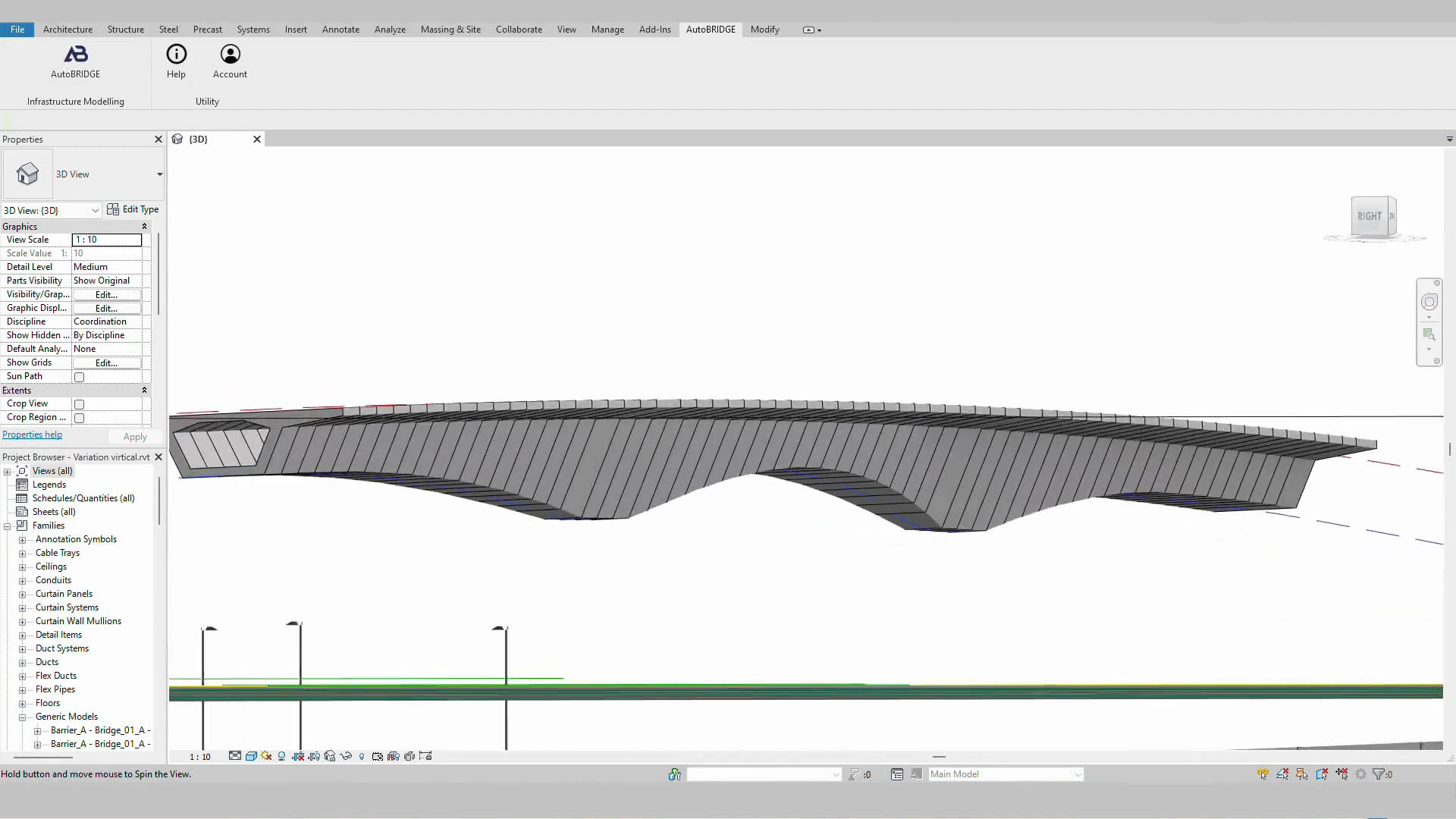Click Select Pinned Elements status icon
The width and height of the screenshot is (1456, 819).
[1302, 774]
